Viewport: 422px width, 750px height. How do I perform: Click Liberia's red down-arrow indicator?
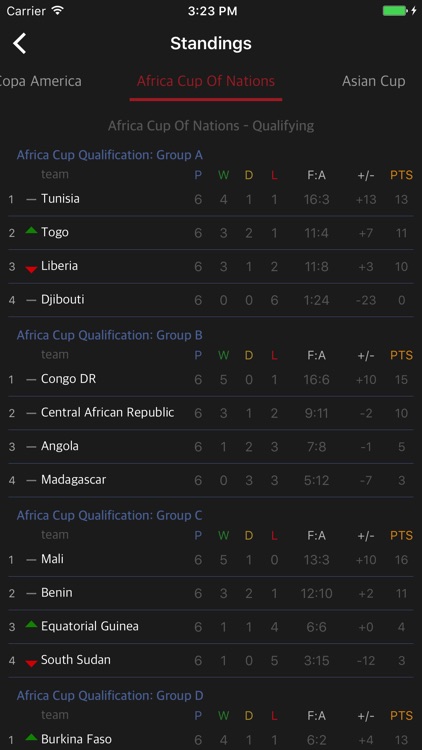(31, 270)
